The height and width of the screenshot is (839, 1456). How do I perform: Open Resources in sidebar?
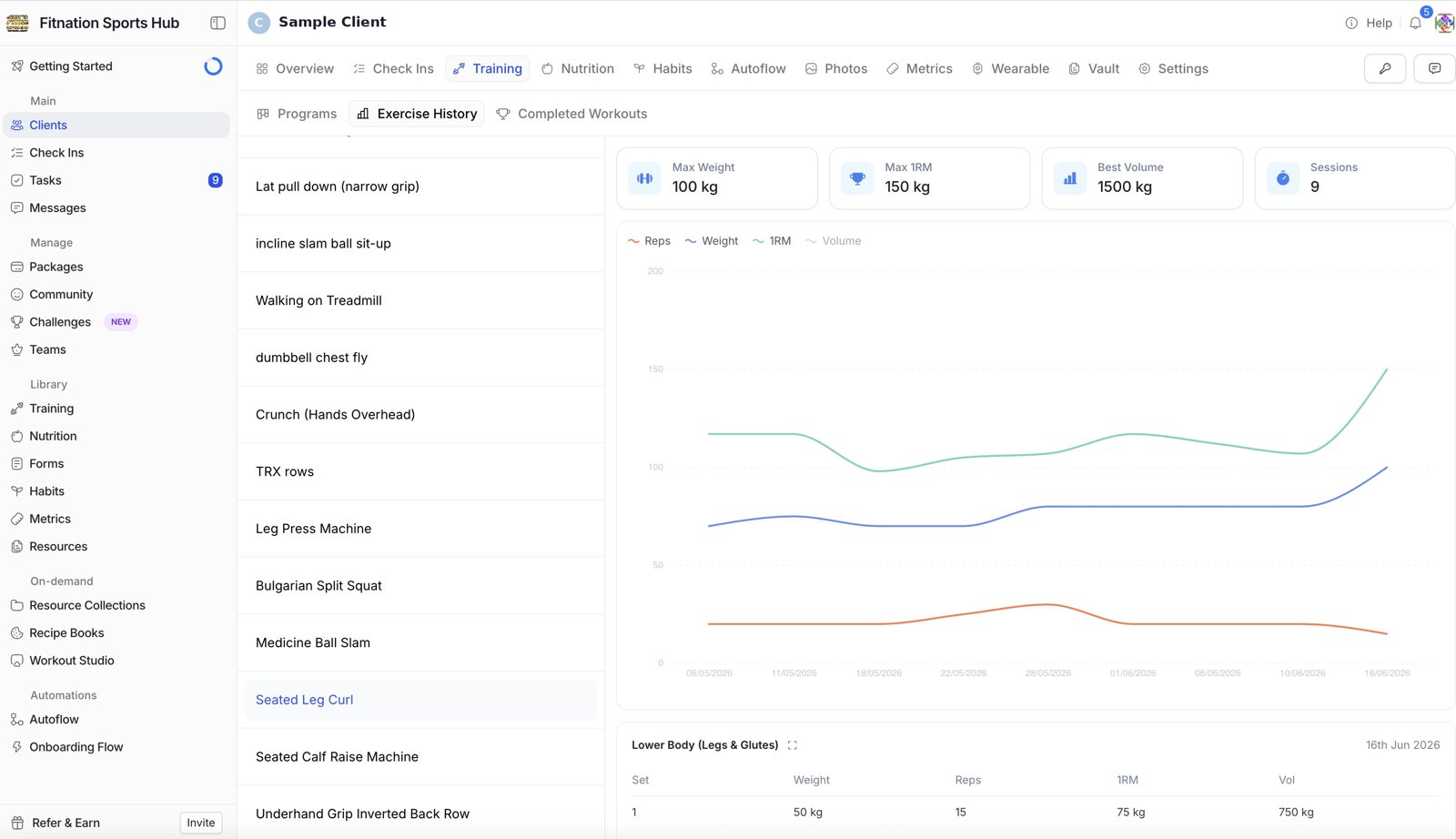116,546
